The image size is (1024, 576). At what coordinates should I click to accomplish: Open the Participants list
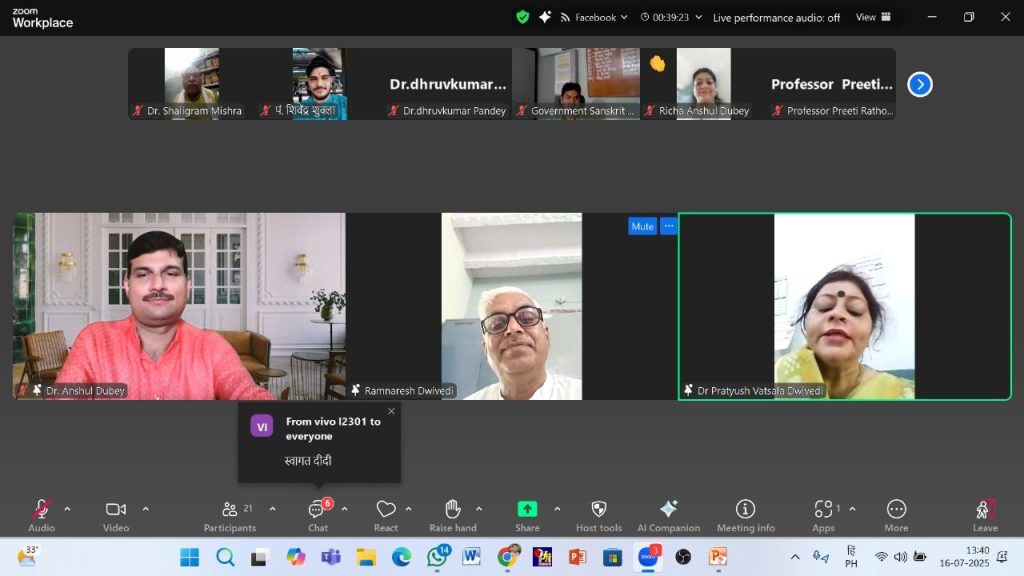pos(230,512)
